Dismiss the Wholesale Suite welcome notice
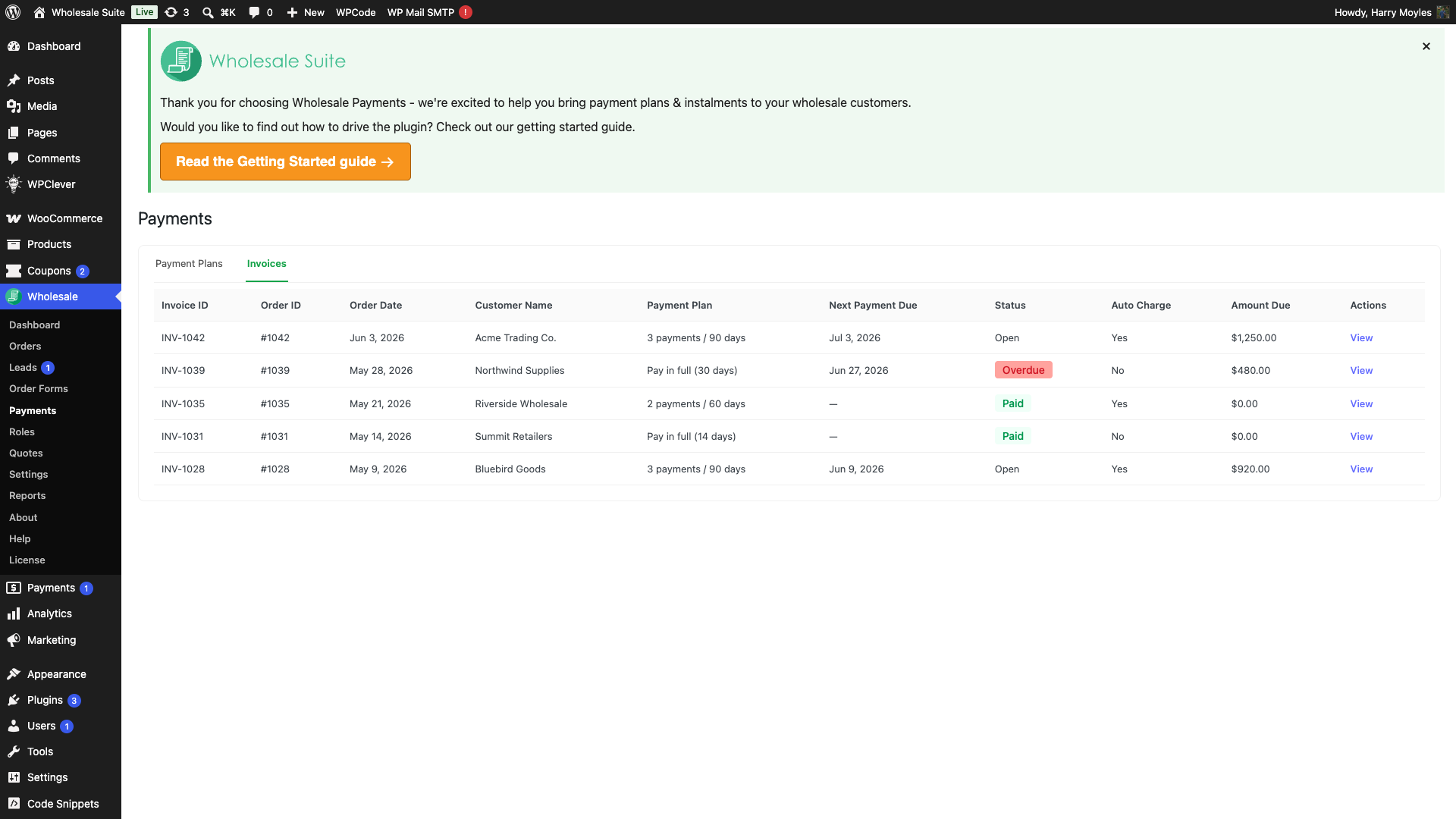Viewport: 1456px width, 819px height. 1426,46
